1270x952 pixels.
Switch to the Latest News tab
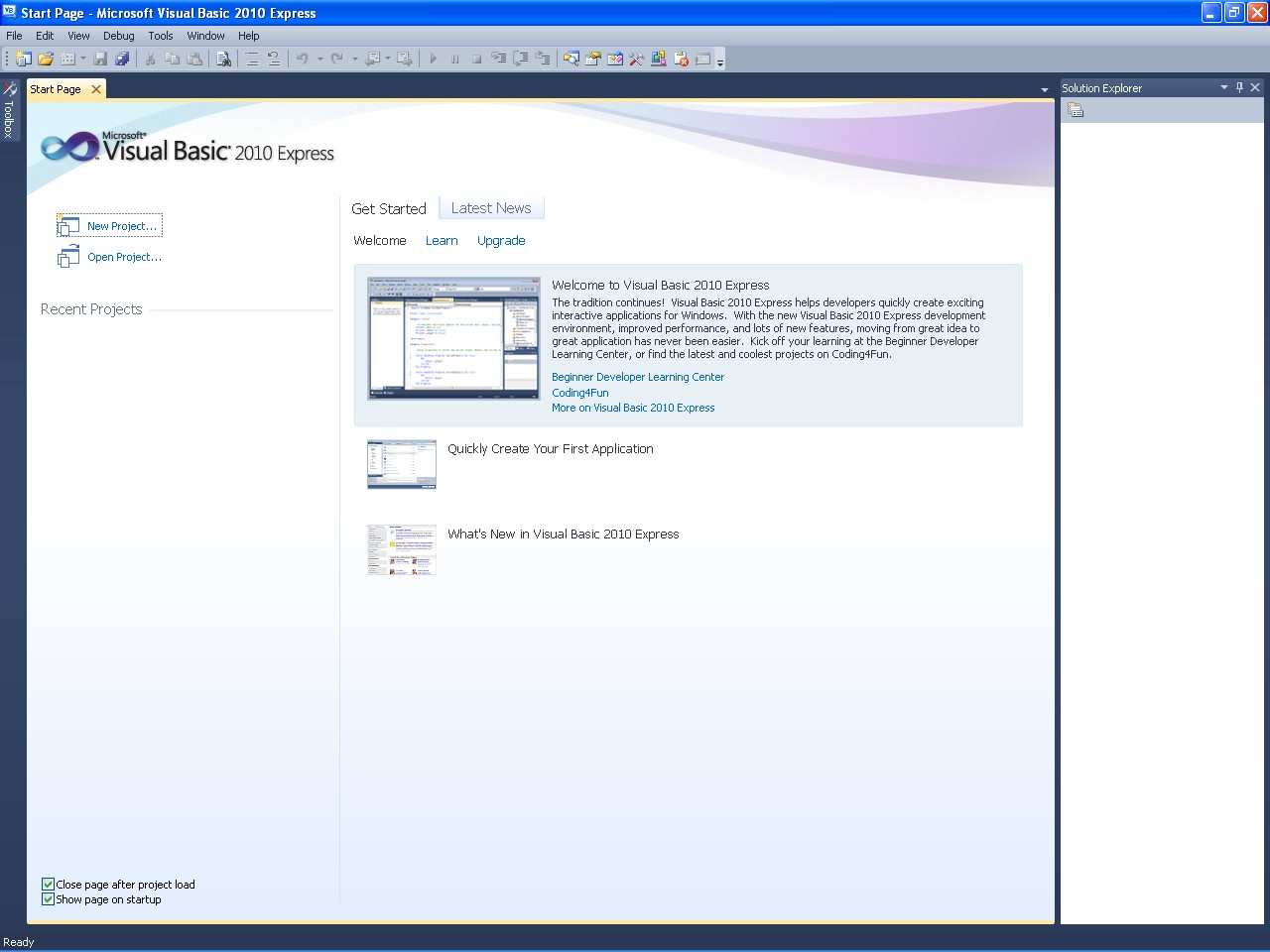point(491,208)
